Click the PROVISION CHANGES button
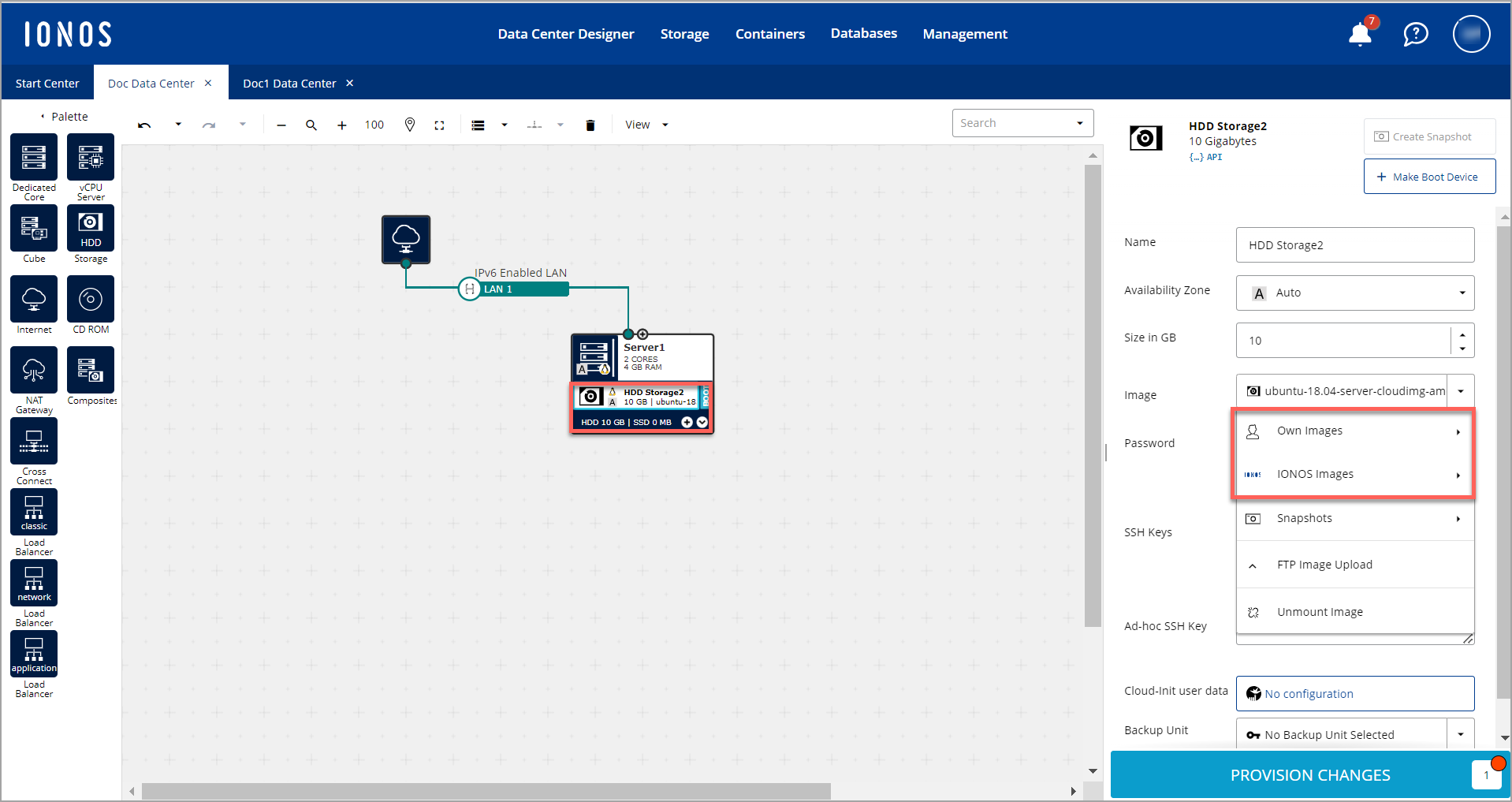Image resolution: width=1512 pixels, height=802 pixels. [x=1309, y=775]
